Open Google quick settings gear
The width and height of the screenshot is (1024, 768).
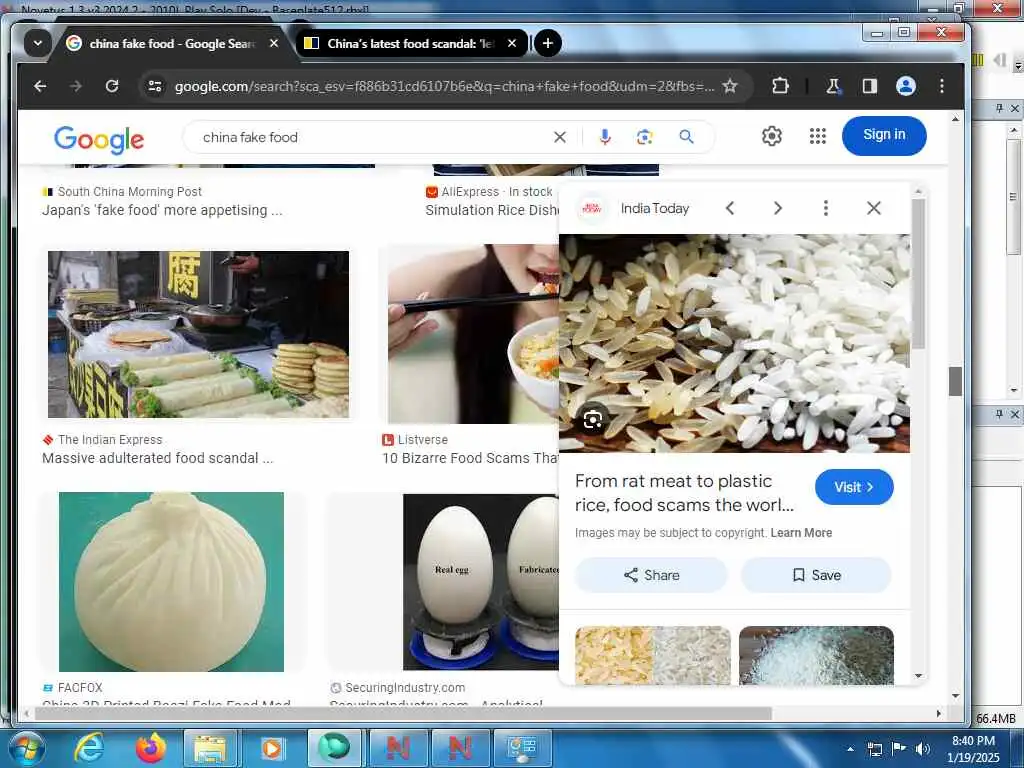click(x=772, y=136)
